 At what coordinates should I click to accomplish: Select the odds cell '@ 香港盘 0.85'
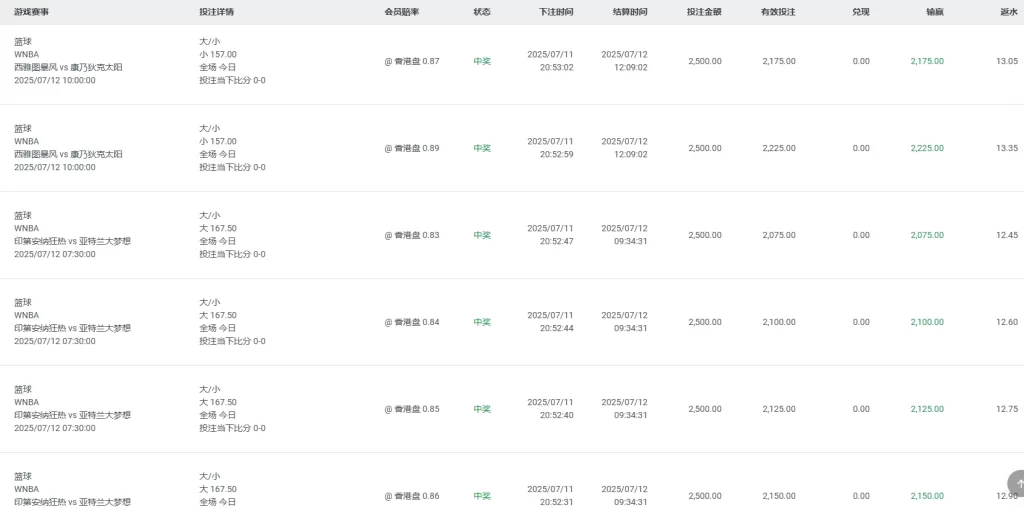(x=412, y=409)
